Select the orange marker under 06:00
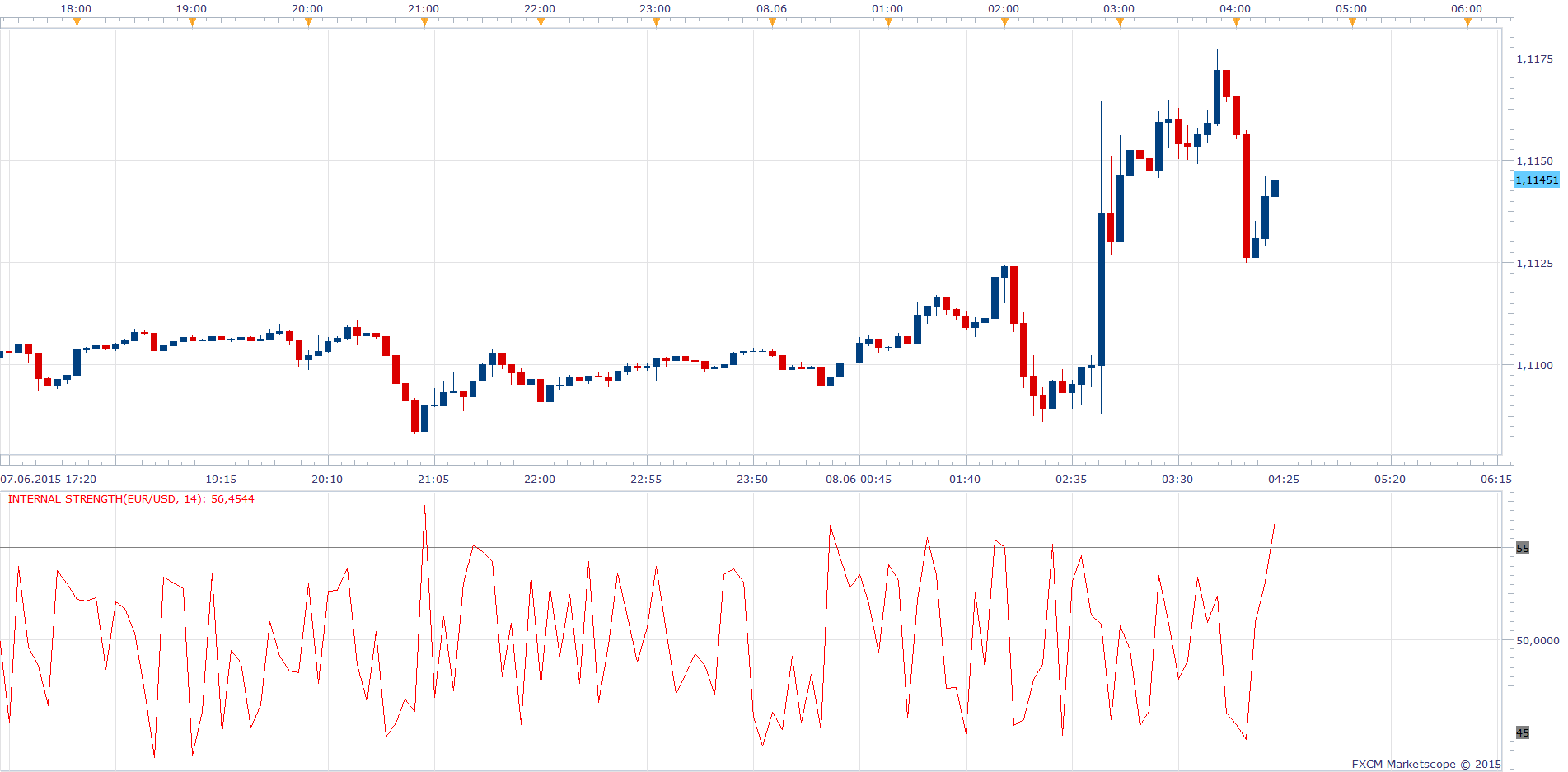Viewport: 1568px width, 772px height. [1467, 22]
